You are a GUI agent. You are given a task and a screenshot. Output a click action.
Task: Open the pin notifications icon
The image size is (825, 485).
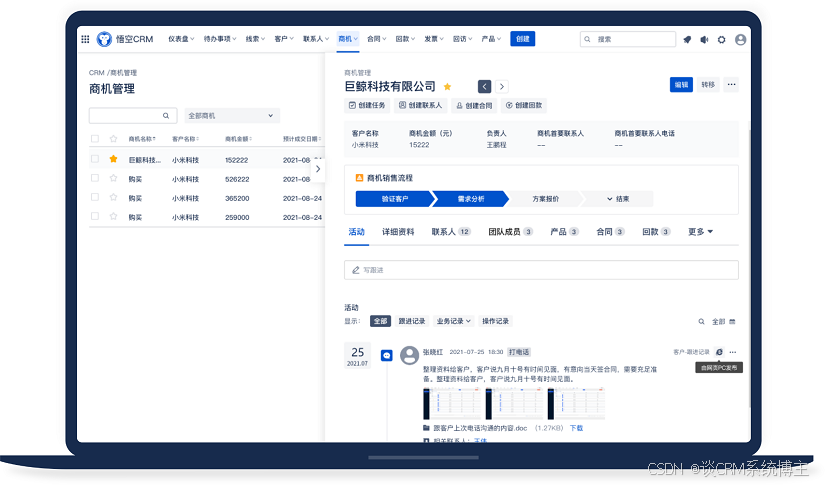(x=687, y=39)
